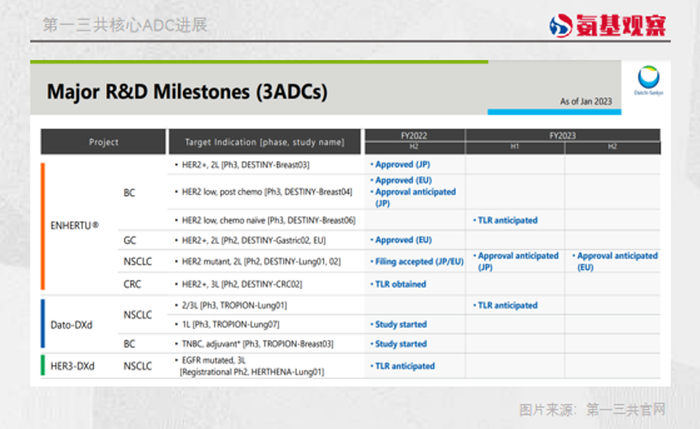Click TLR anticipated in HERTHENA-Lung01 row
The width and height of the screenshot is (700, 429).
(x=403, y=366)
